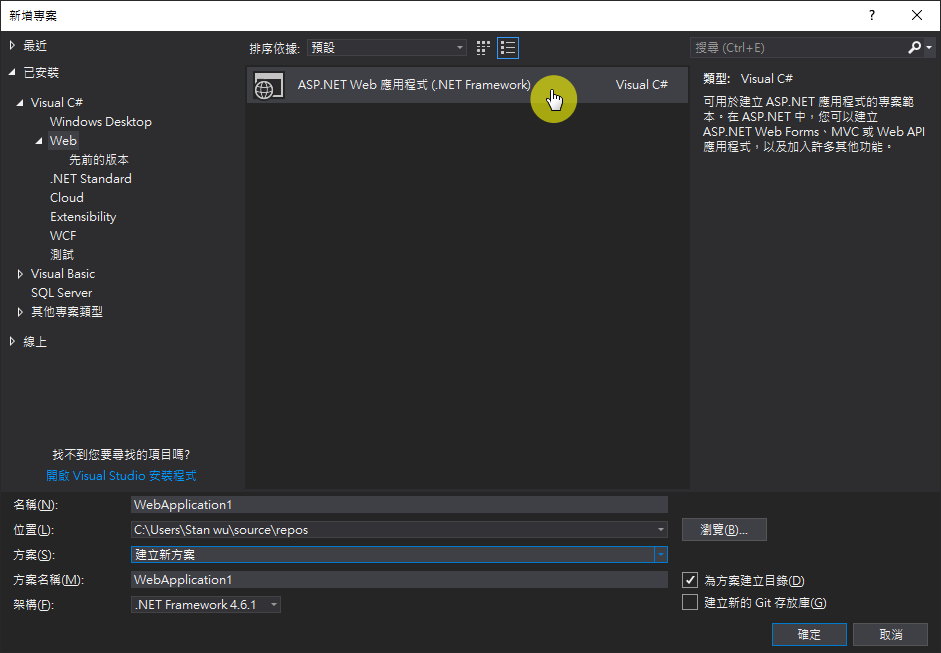The height and width of the screenshot is (653, 941).
Task: Check the create new Git repository box
Action: (x=690, y=602)
